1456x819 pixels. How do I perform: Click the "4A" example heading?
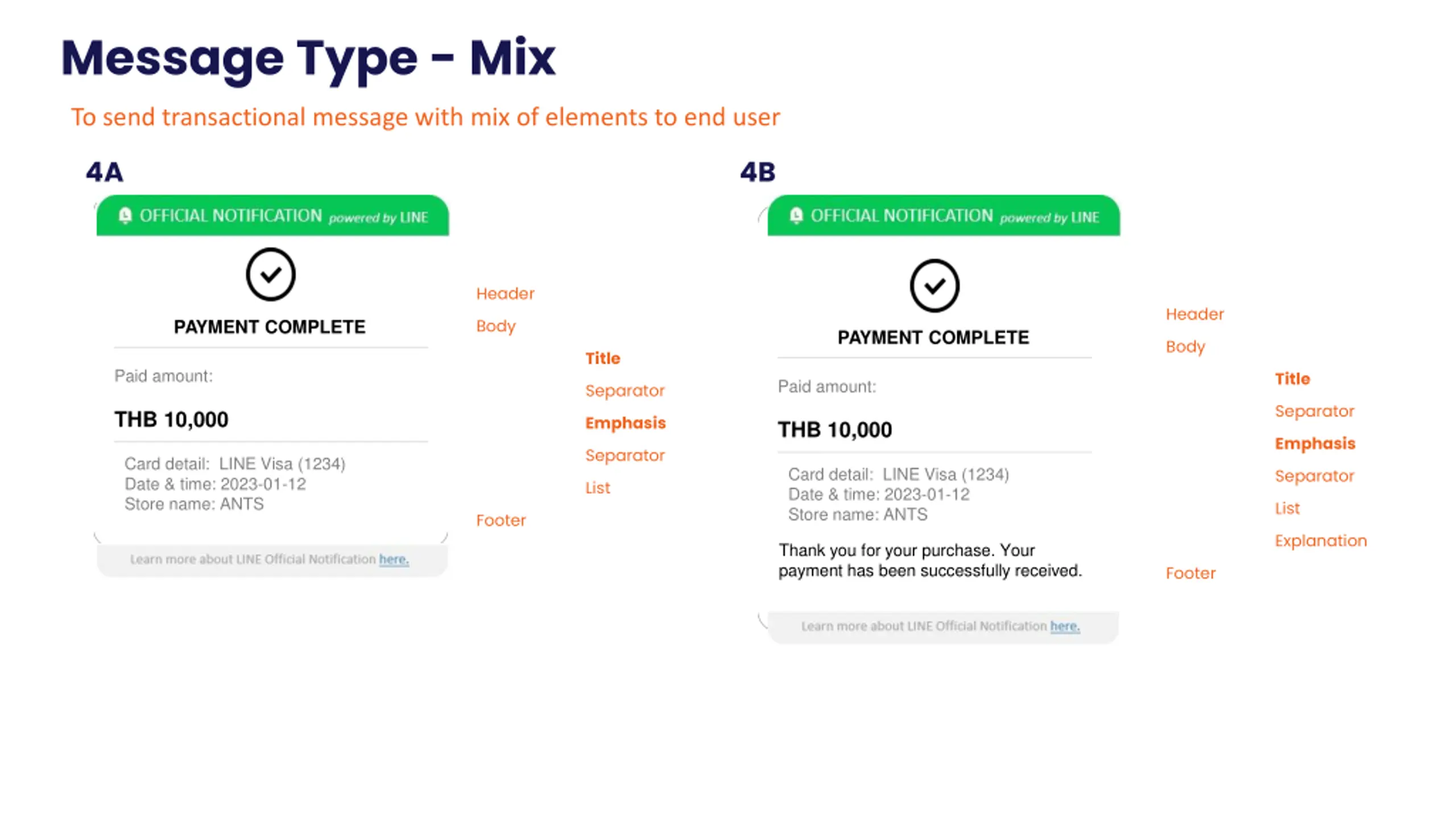104,172
